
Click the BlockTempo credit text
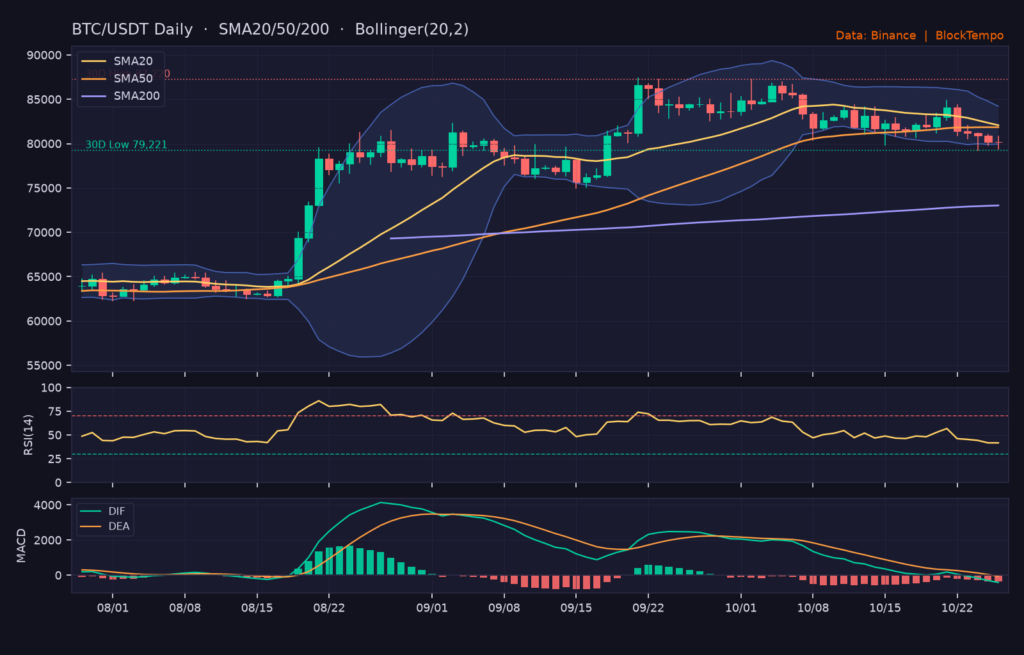tap(969, 35)
